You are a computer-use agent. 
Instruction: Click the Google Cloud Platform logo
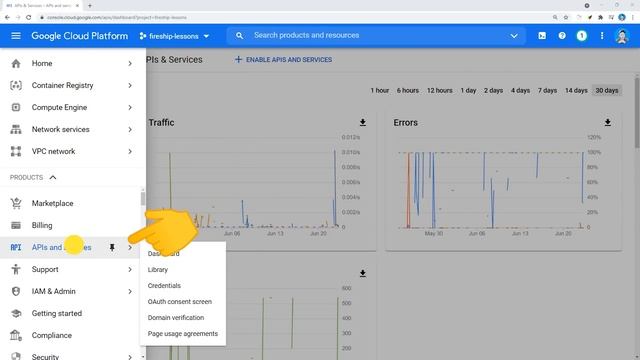(x=80, y=36)
